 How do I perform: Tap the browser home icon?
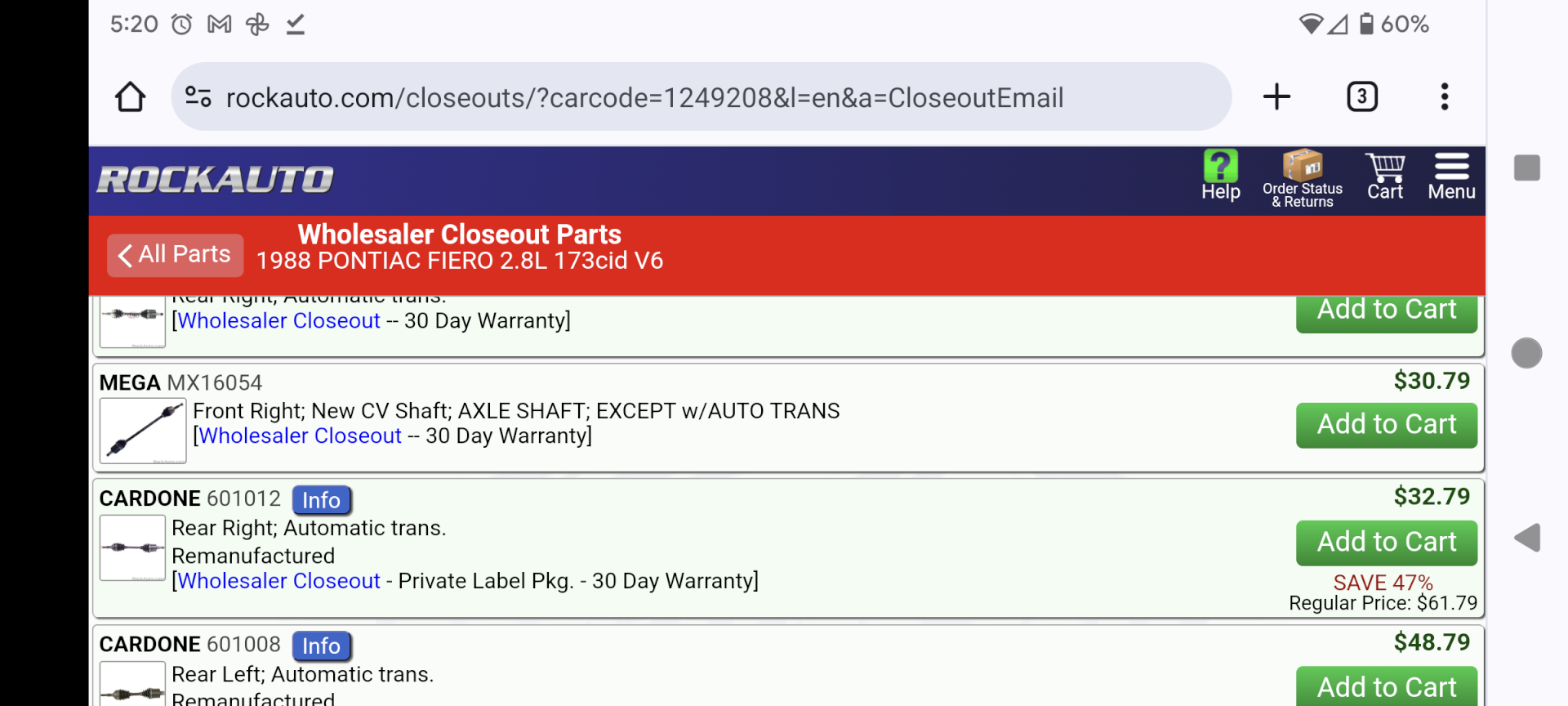(131, 97)
